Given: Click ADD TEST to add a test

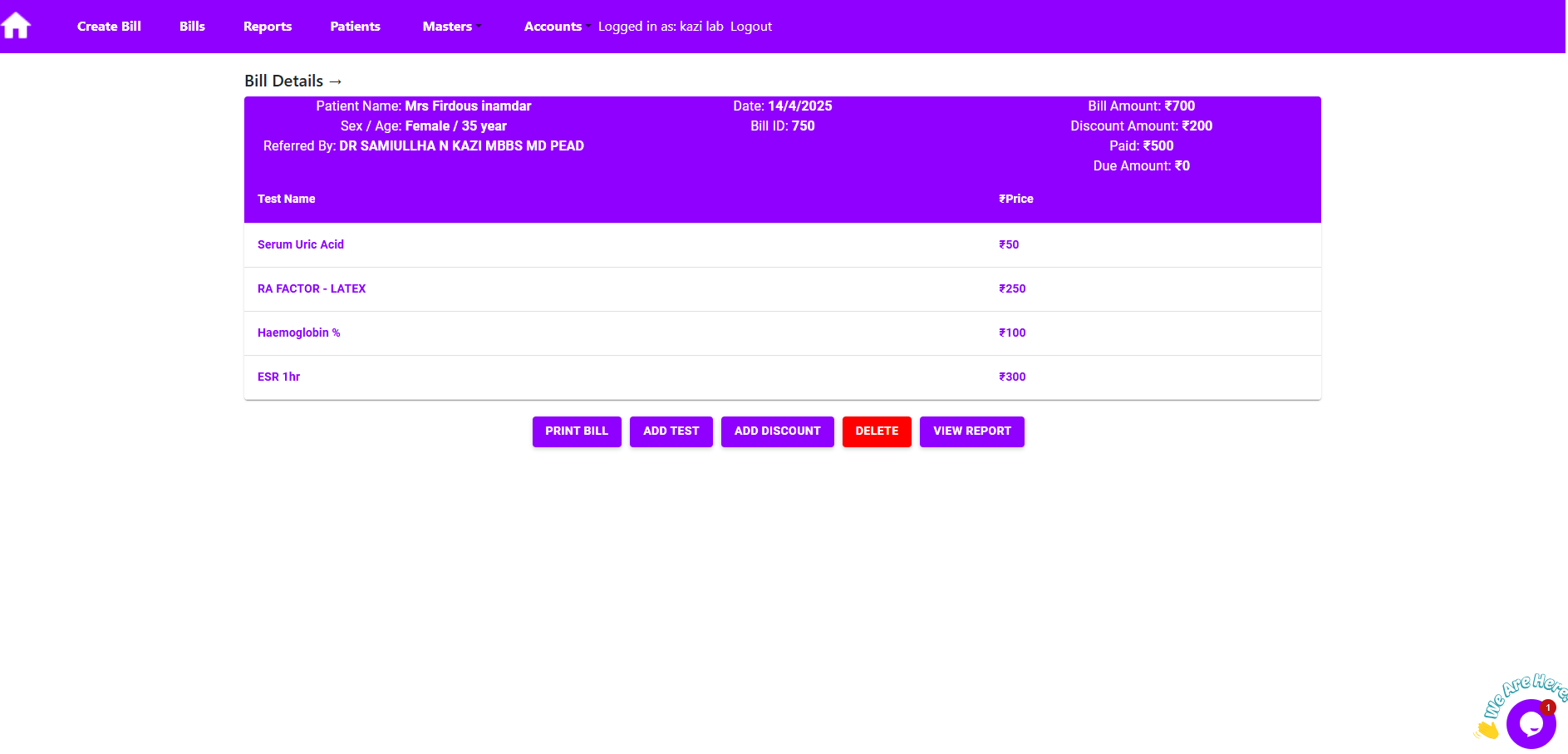Looking at the screenshot, I should (x=671, y=431).
